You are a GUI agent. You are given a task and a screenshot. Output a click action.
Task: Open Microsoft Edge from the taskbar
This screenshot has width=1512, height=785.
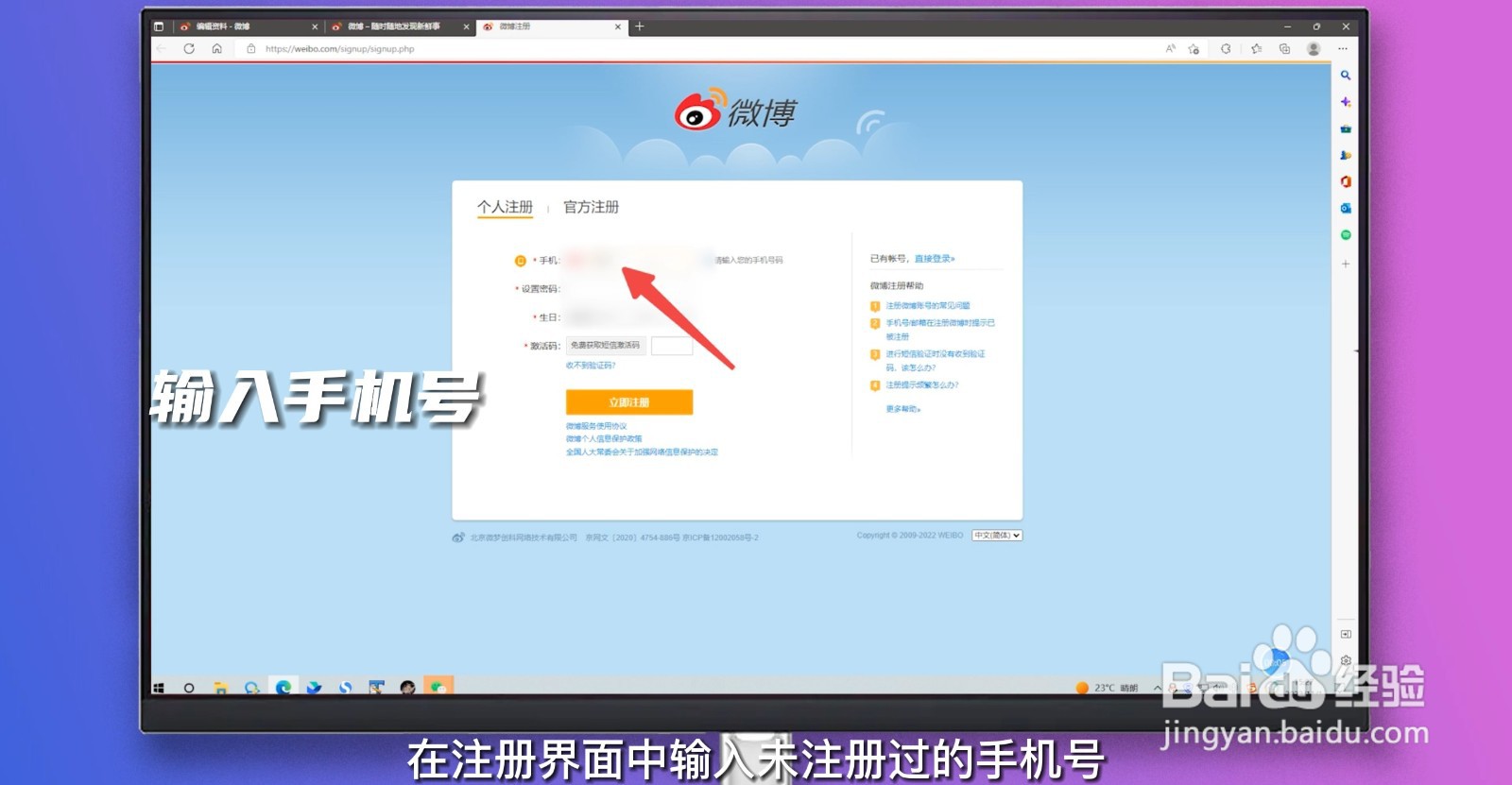[x=283, y=688]
